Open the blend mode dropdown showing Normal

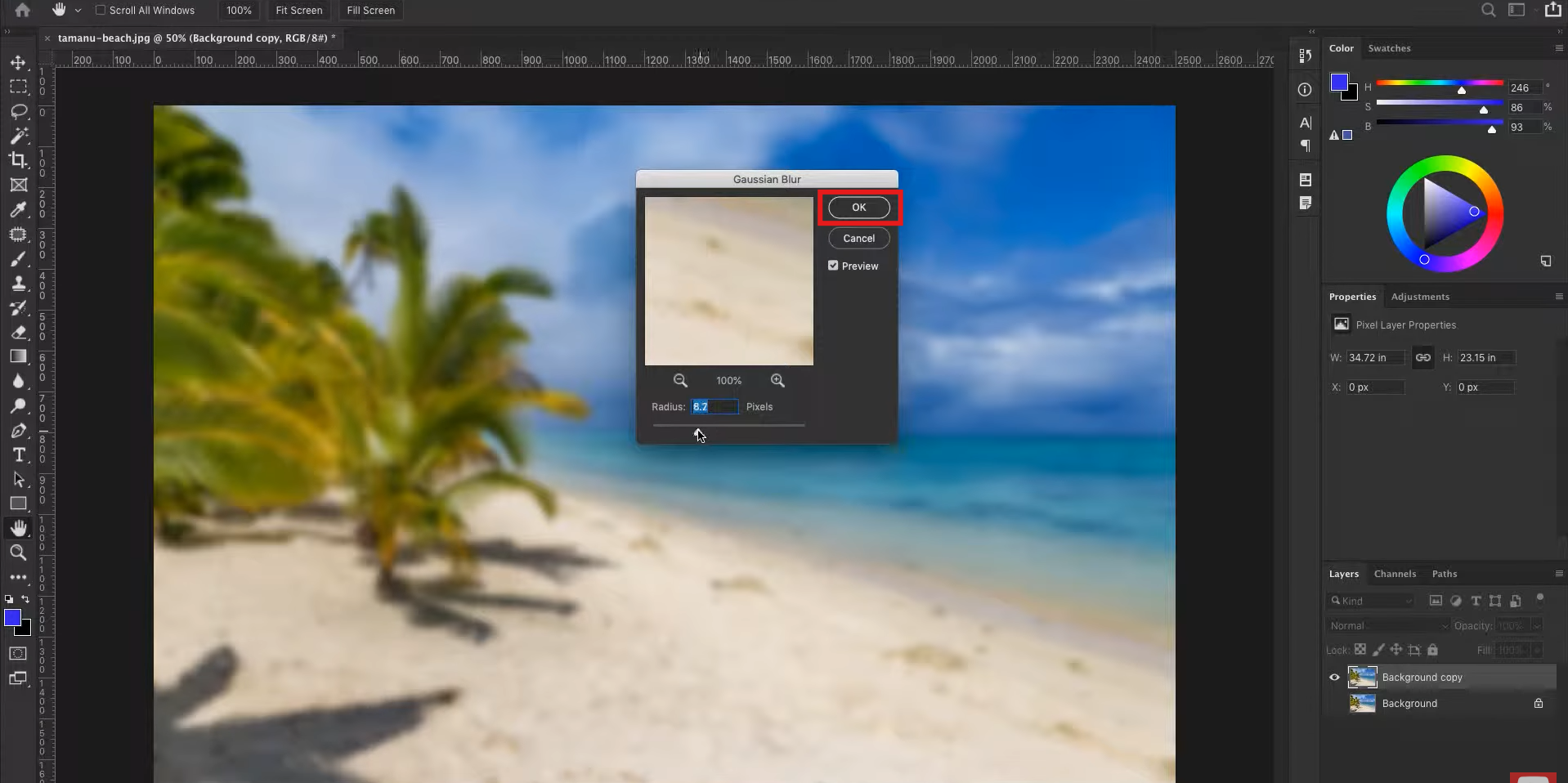[x=1388, y=625]
